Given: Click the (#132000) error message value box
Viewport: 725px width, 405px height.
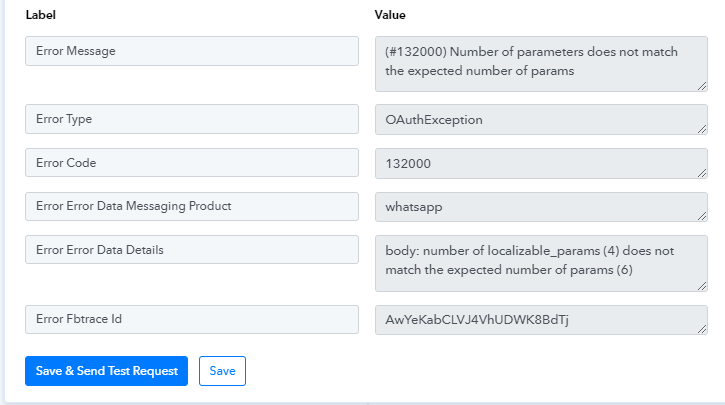Looking at the screenshot, I should click(540, 64).
